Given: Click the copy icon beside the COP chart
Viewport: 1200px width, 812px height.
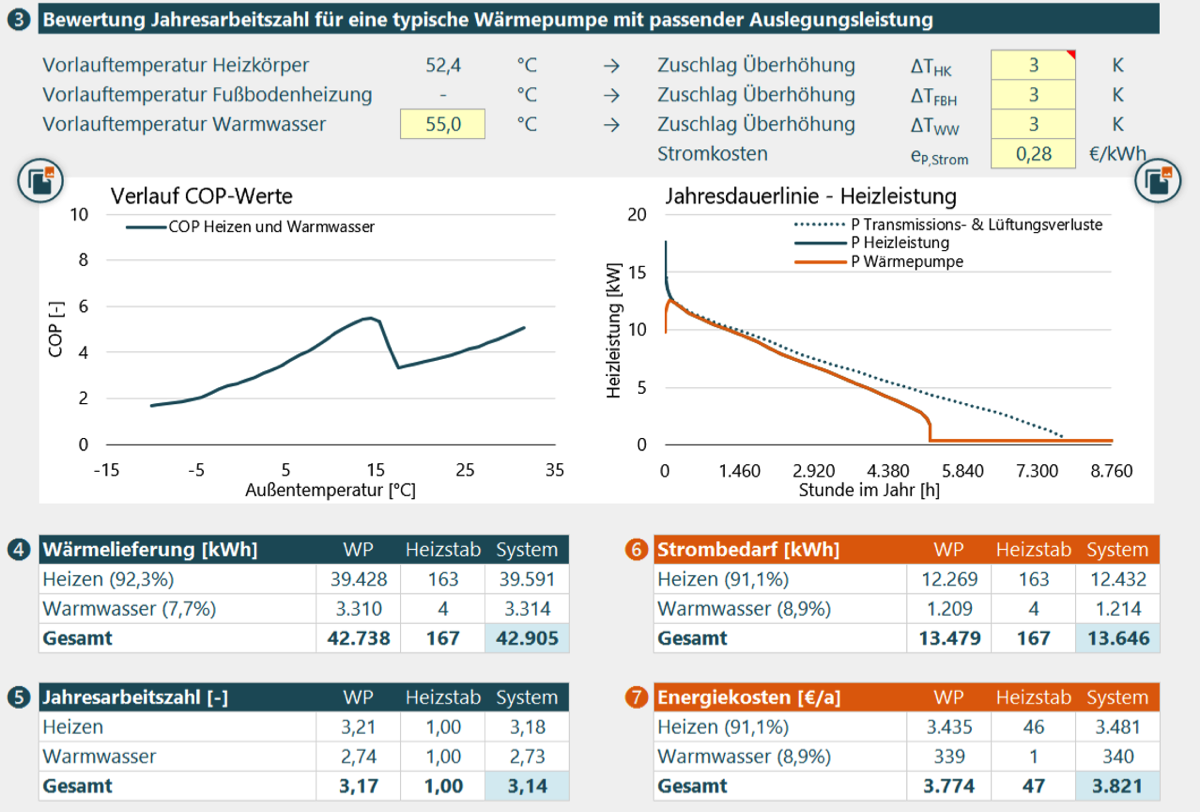Looking at the screenshot, I should tap(41, 181).
